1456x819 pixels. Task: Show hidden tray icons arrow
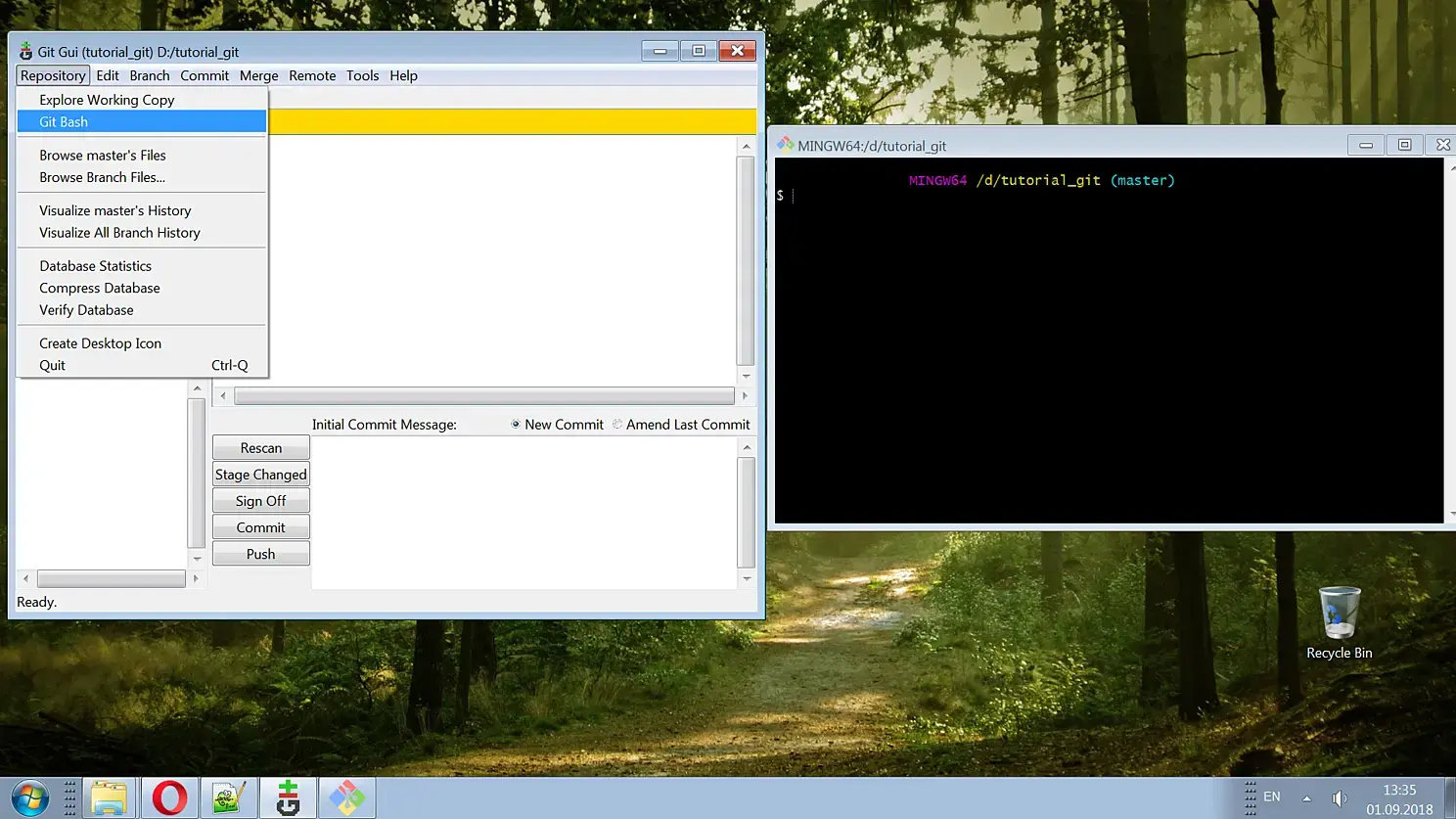pyautogui.click(x=1306, y=798)
